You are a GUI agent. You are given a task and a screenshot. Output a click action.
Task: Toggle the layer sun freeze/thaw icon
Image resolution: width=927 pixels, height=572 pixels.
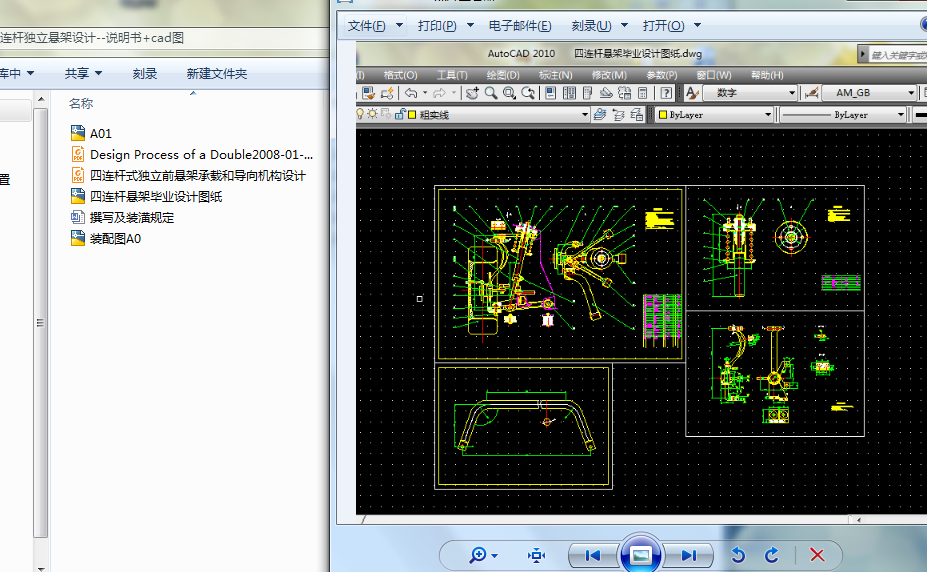pyautogui.click(x=372, y=113)
